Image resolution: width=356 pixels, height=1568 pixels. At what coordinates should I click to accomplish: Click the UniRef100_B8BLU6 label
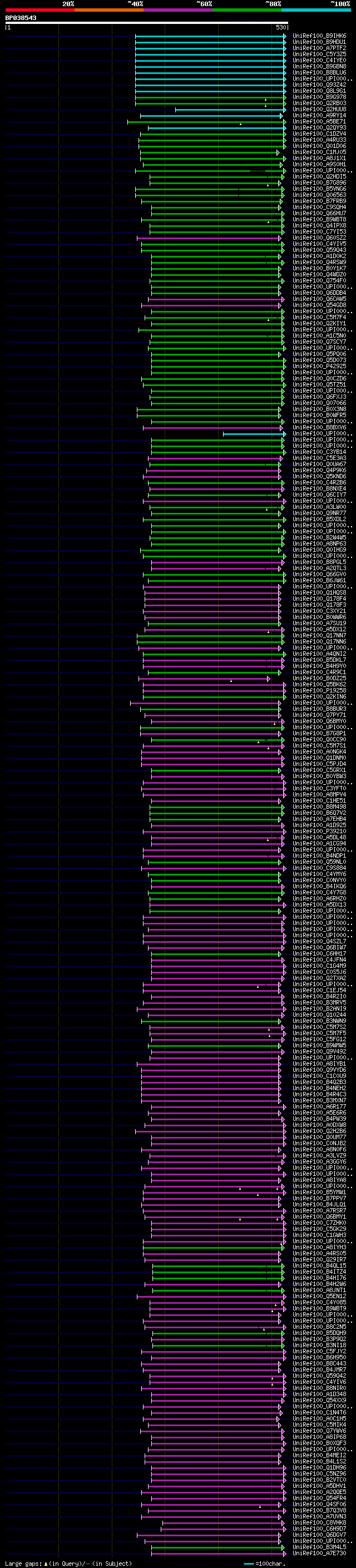point(319,72)
